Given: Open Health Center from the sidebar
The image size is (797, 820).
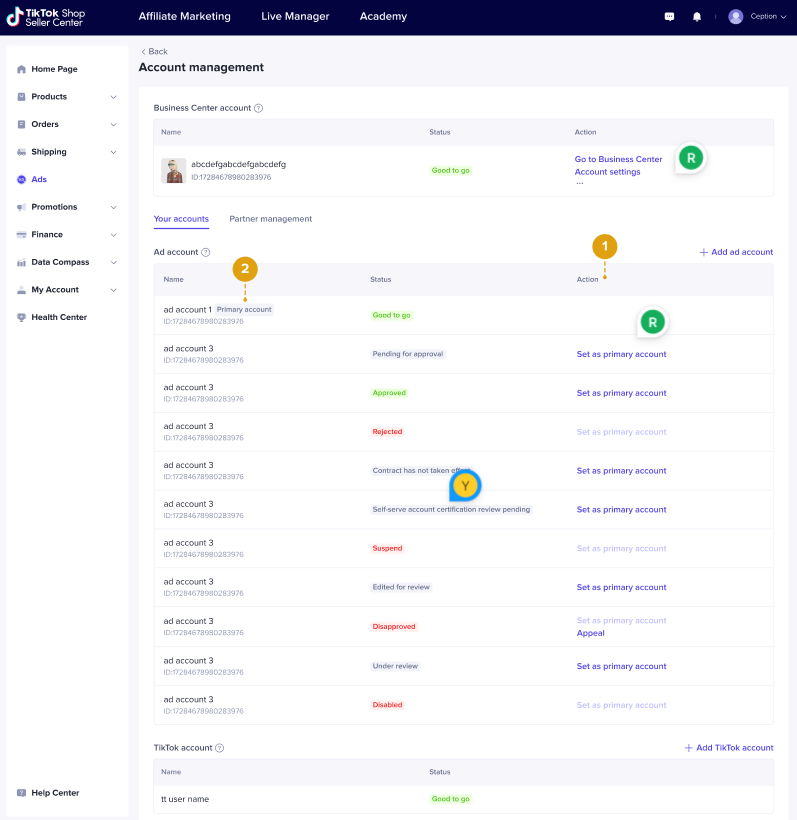Looking at the screenshot, I should point(58,317).
